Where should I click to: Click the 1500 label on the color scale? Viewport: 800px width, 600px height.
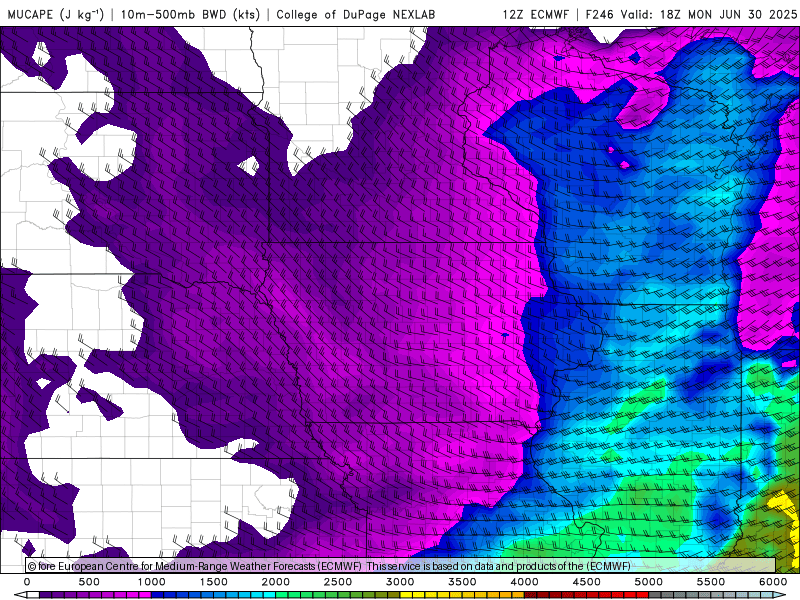(213, 582)
